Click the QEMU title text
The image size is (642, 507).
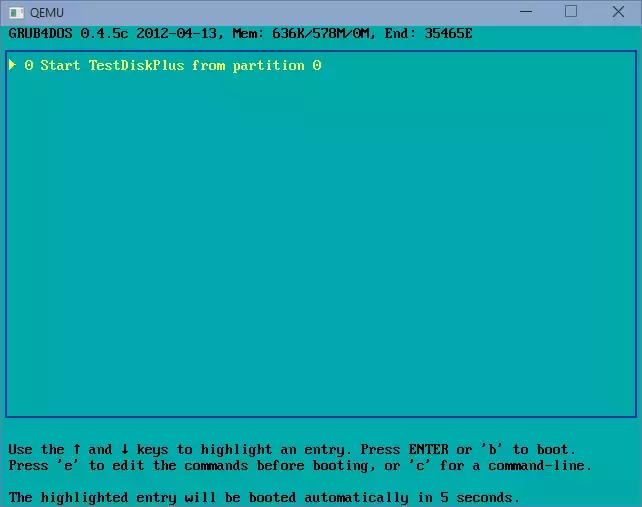47,13
